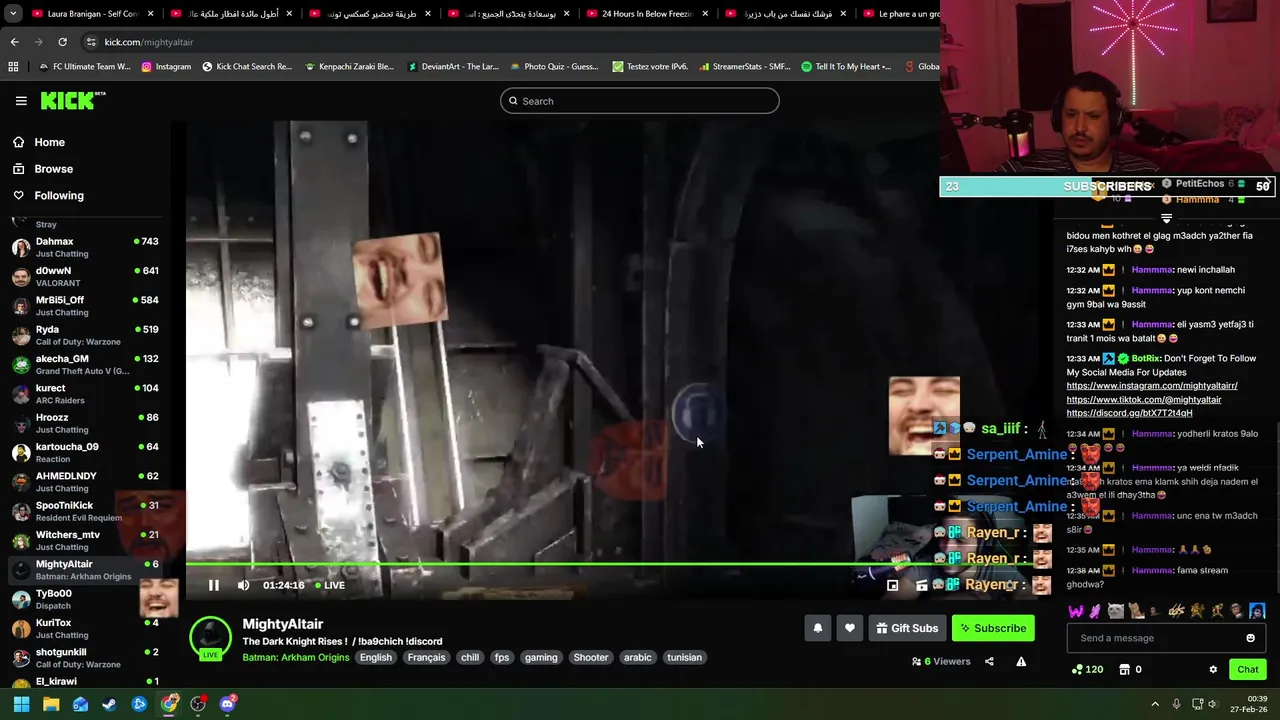Insert the white cat emote
This screenshot has height=720, width=1280.
pos(1116,611)
